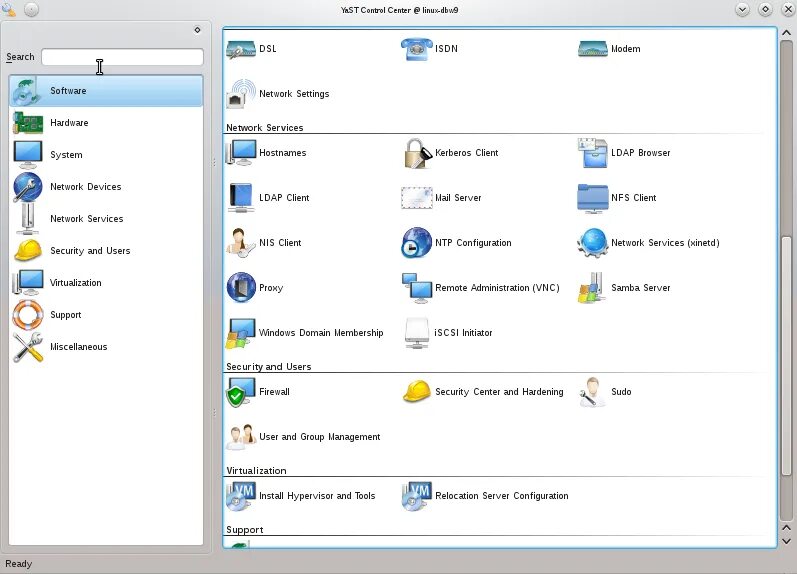Select Network Services in the sidebar

tap(106, 219)
